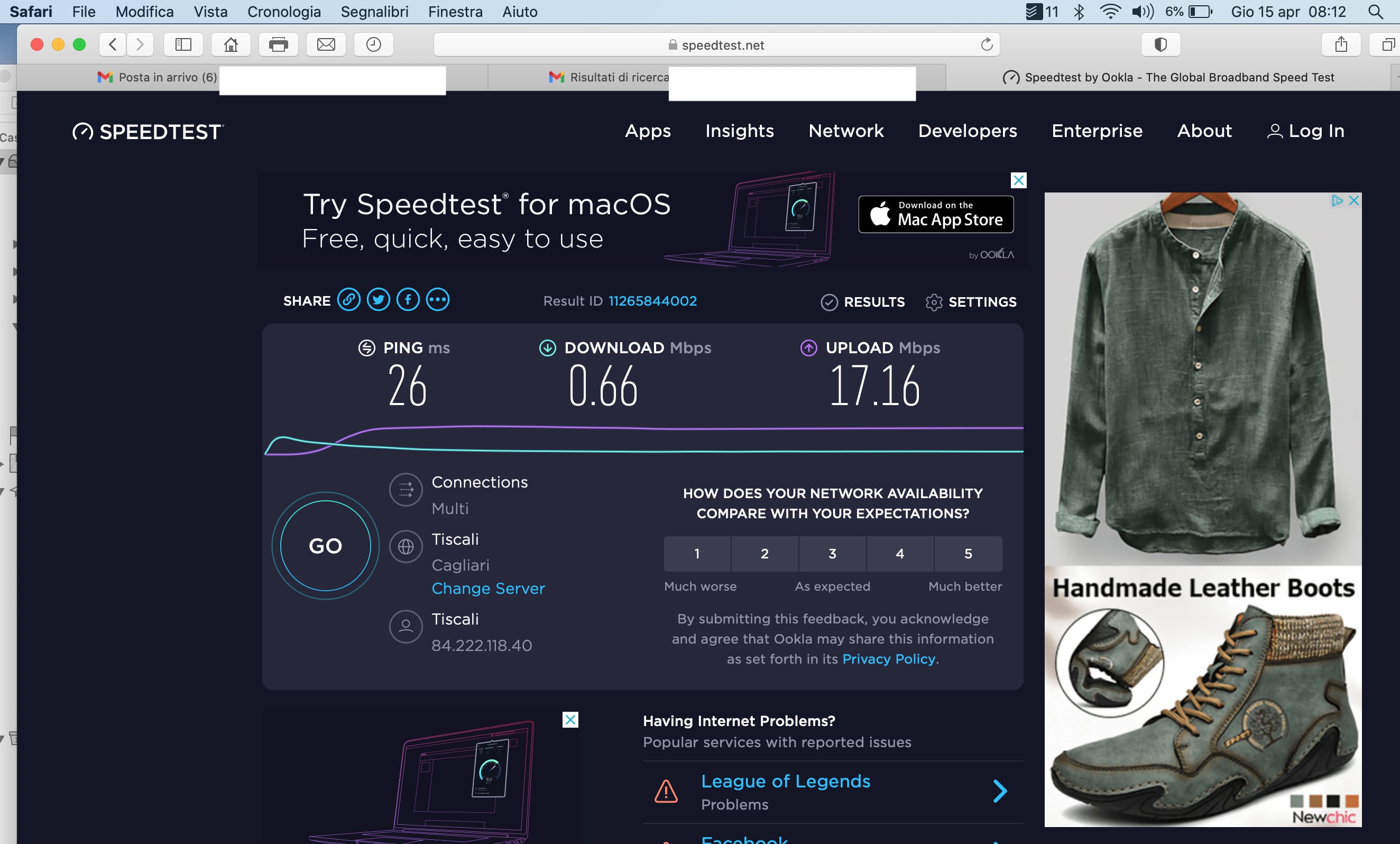Click the mail envelope toolbar icon
This screenshot has height=844, width=1400.
coord(326,44)
